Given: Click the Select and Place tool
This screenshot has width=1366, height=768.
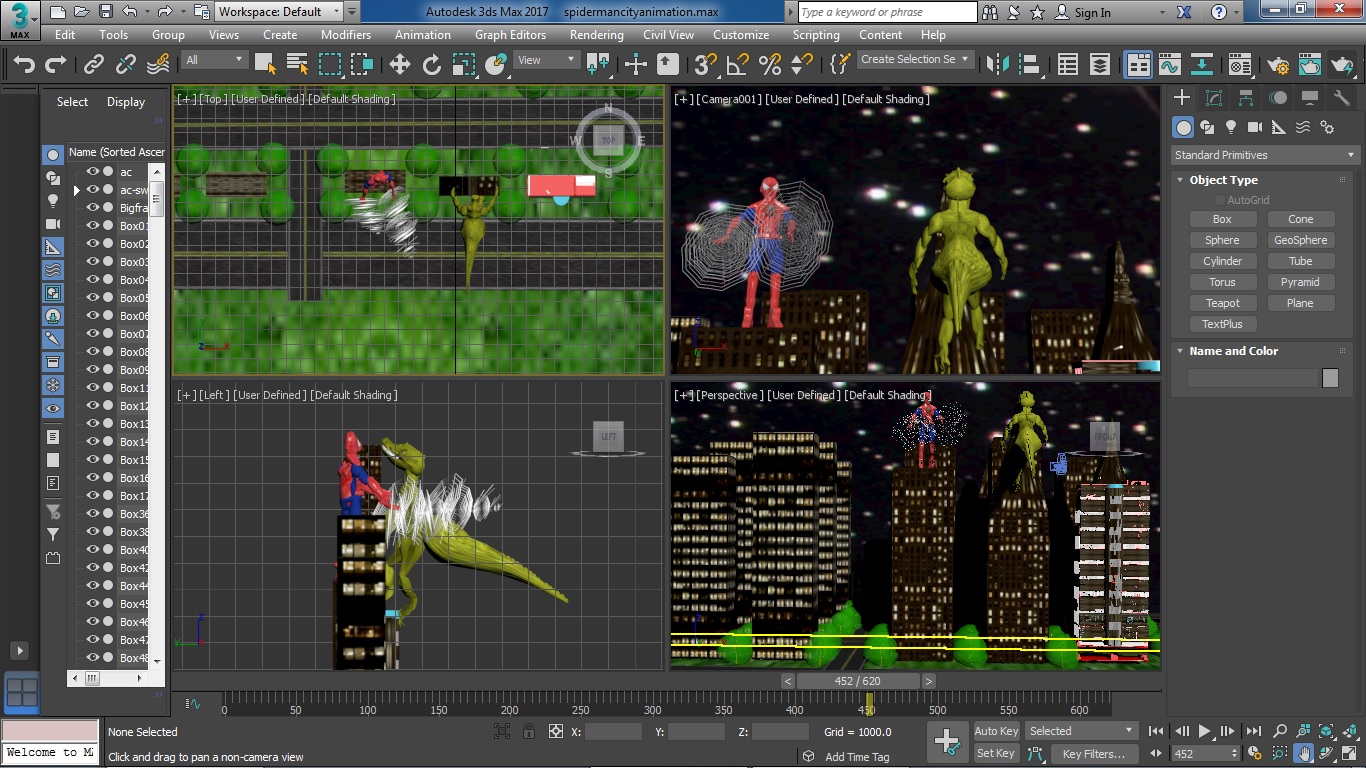Looking at the screenshot, I should pos(496,65).
